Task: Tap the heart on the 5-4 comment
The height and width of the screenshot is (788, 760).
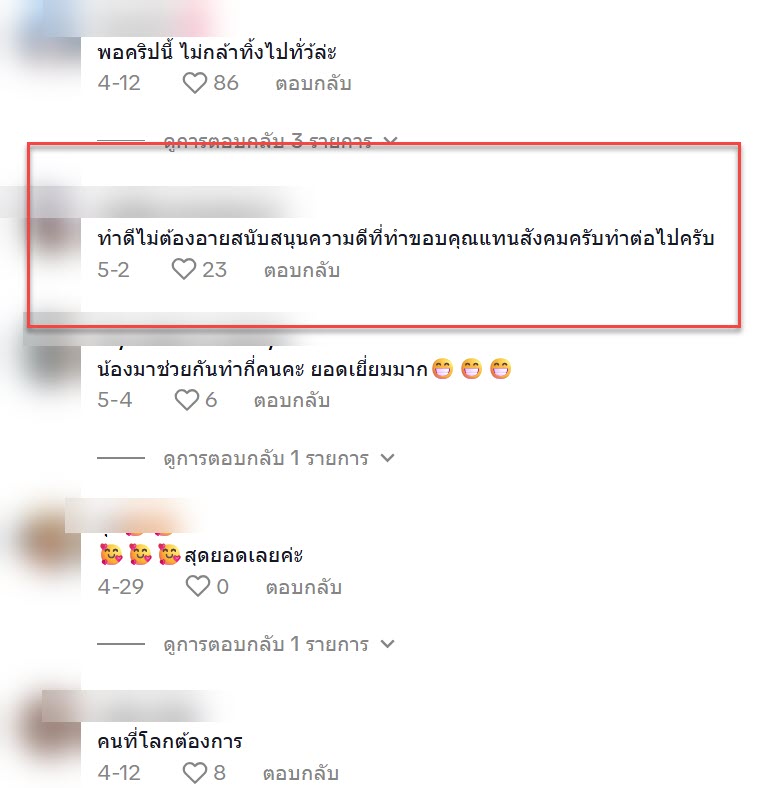Action: click(x=186, y=400)
